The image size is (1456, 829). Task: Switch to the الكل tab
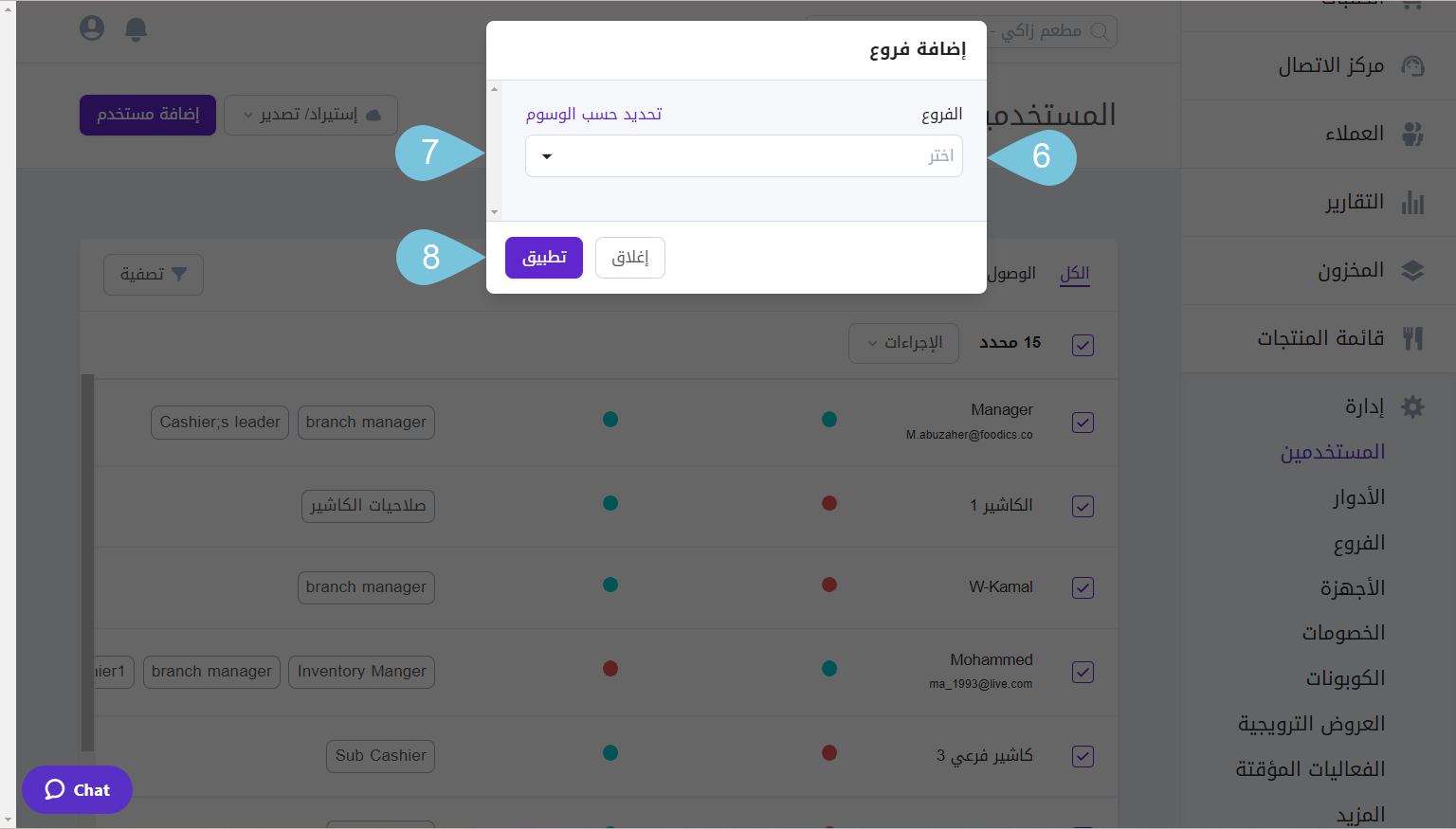point(1074,274)
